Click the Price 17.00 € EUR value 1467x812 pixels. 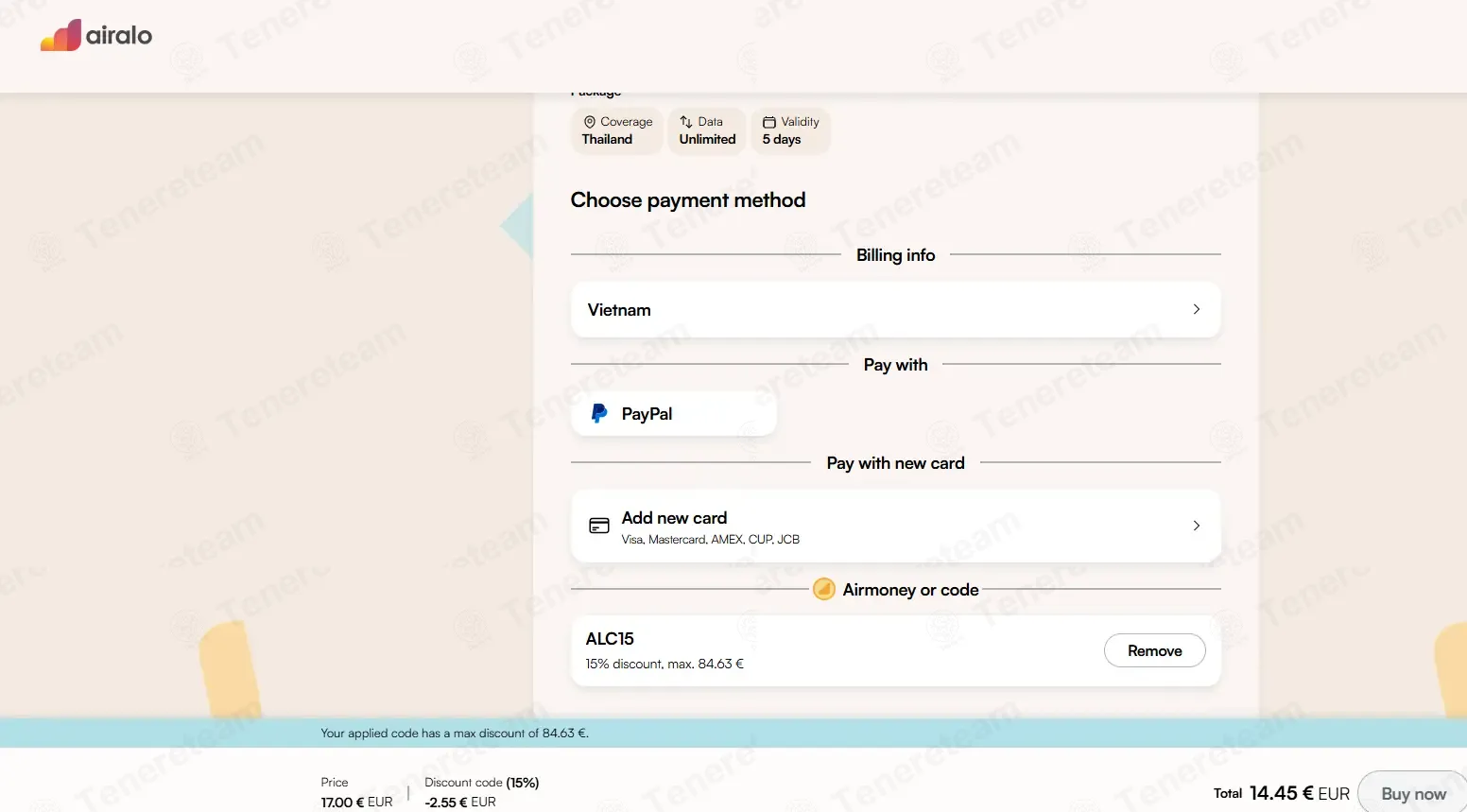pyautogui.click(x=356, y=802)
